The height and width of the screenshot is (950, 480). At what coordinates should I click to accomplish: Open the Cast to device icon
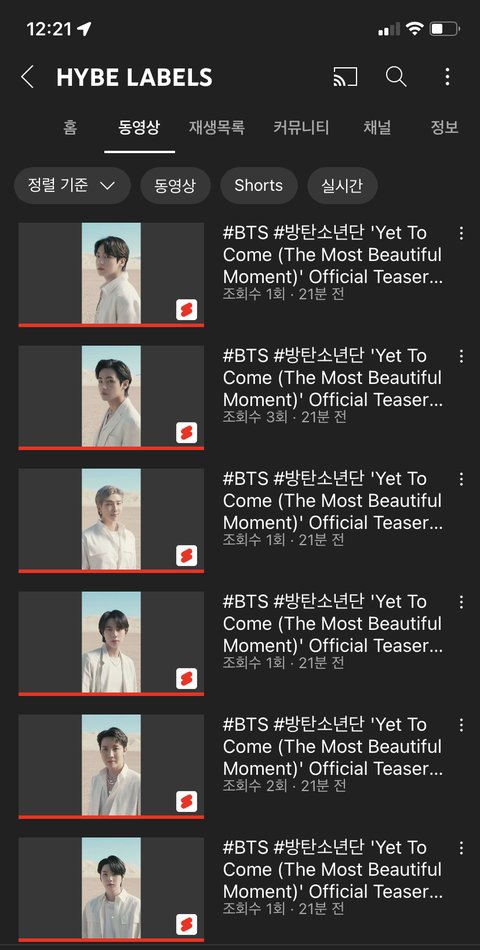point(345,77)
